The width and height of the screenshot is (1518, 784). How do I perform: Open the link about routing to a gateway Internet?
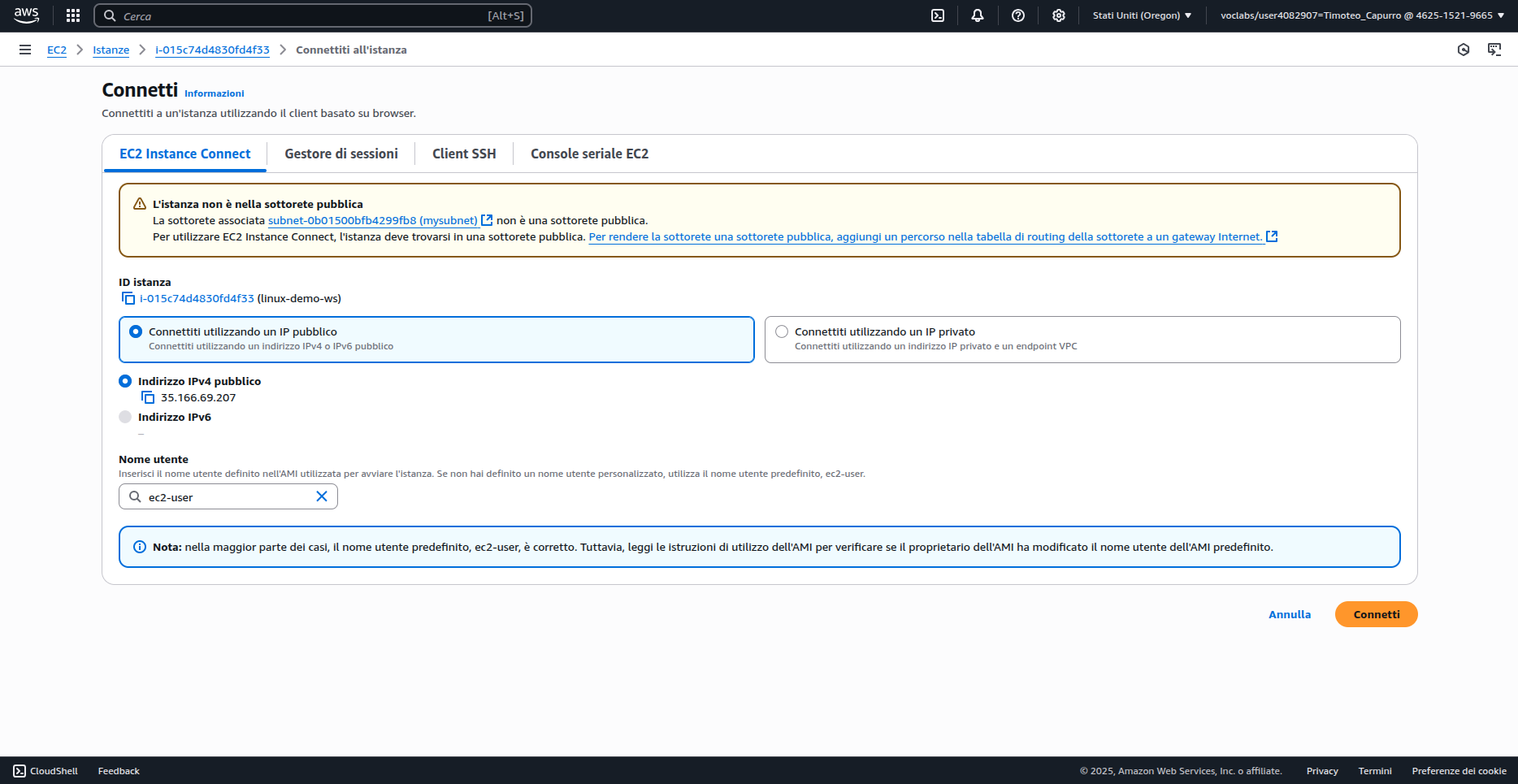pos(926,236)
